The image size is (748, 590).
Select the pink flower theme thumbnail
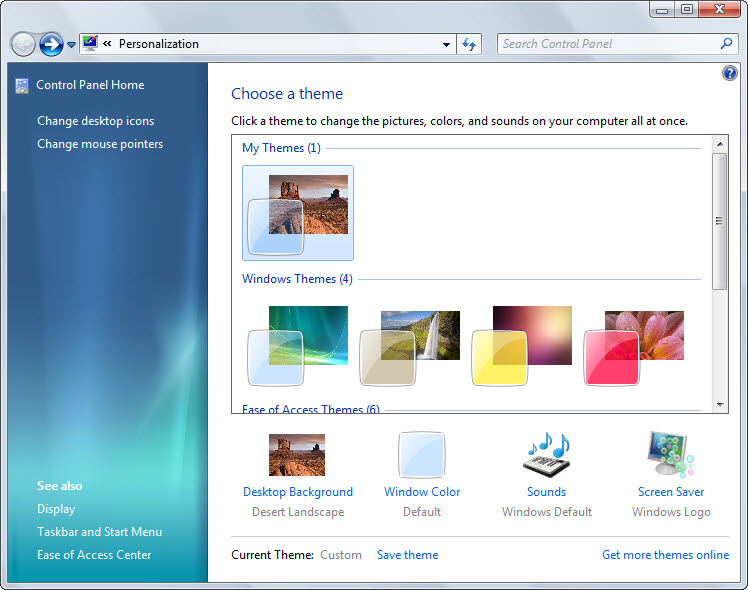coord(634,347)
